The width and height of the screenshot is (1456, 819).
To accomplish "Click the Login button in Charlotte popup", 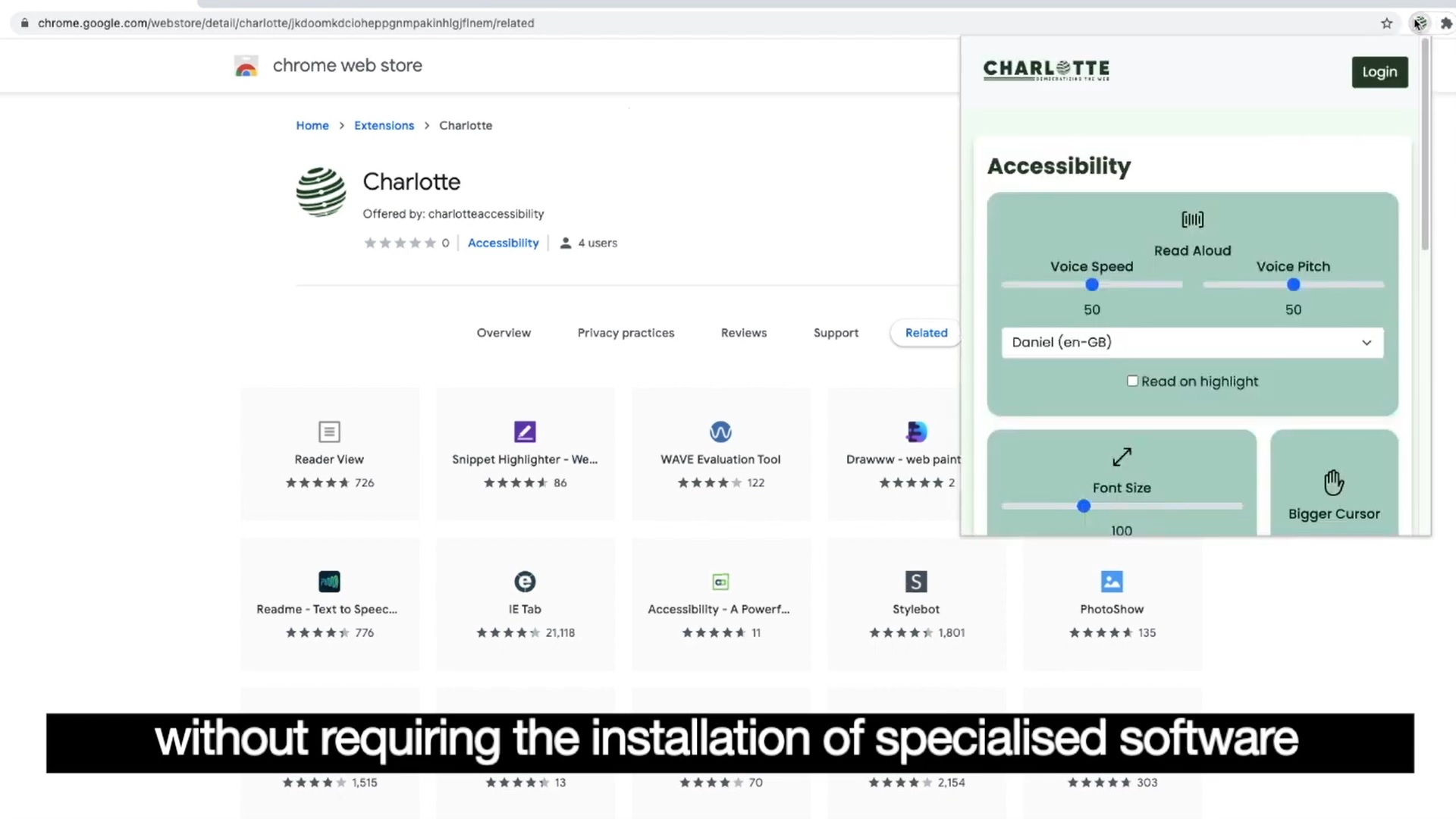I will [x=1379, y=72].
